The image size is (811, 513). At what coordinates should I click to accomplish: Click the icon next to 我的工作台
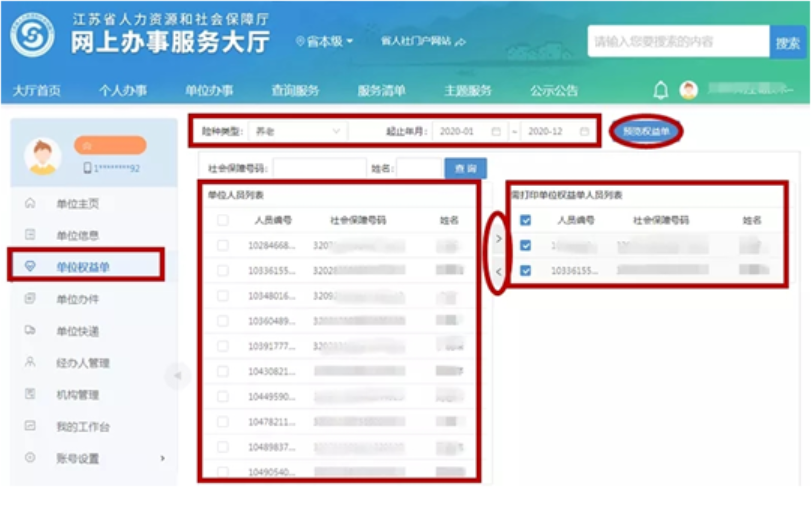pos(30,426)
